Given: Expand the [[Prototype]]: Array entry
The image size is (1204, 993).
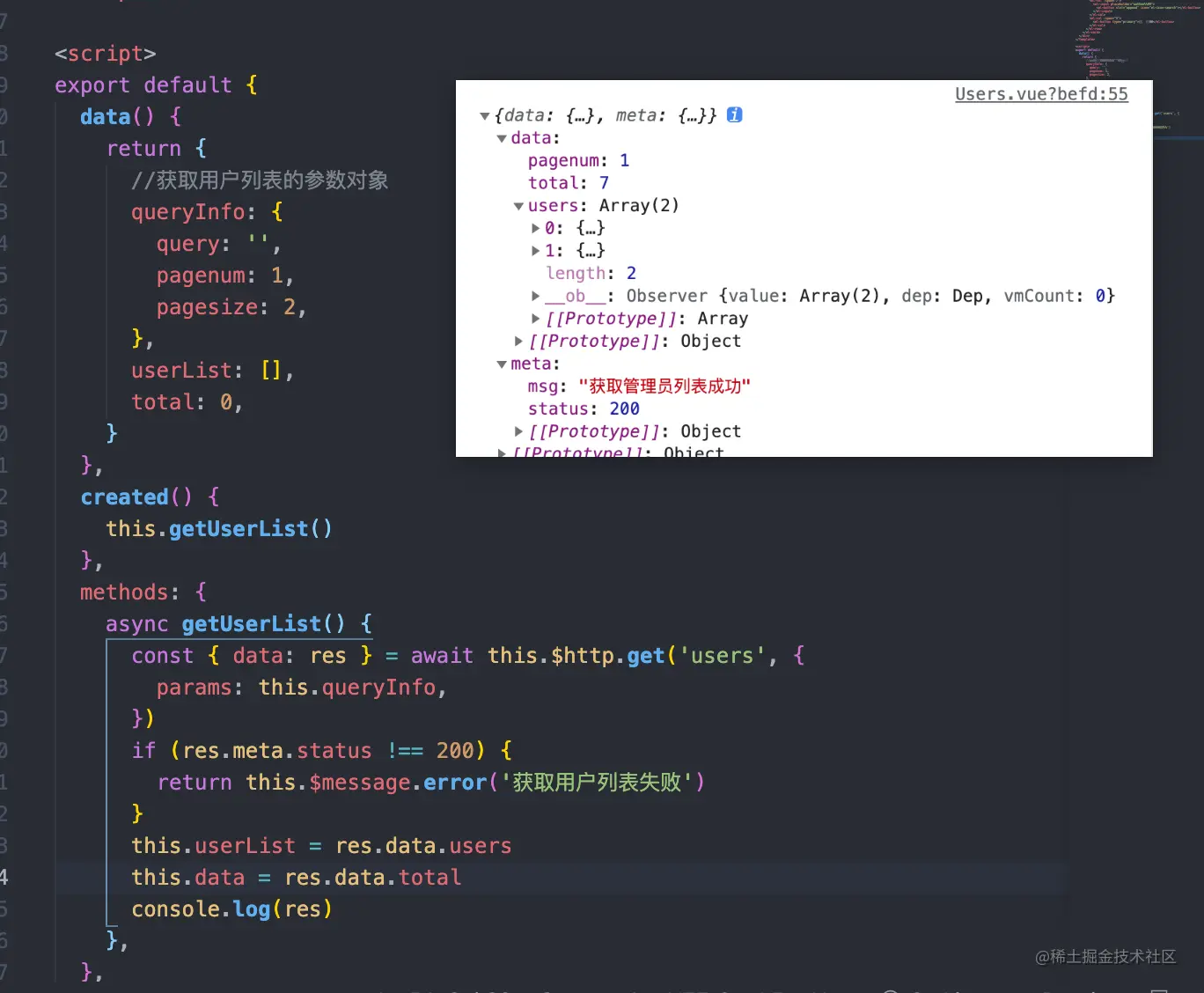Looking at the screenshot, I should pyautogui.click(x=535, y=319).
